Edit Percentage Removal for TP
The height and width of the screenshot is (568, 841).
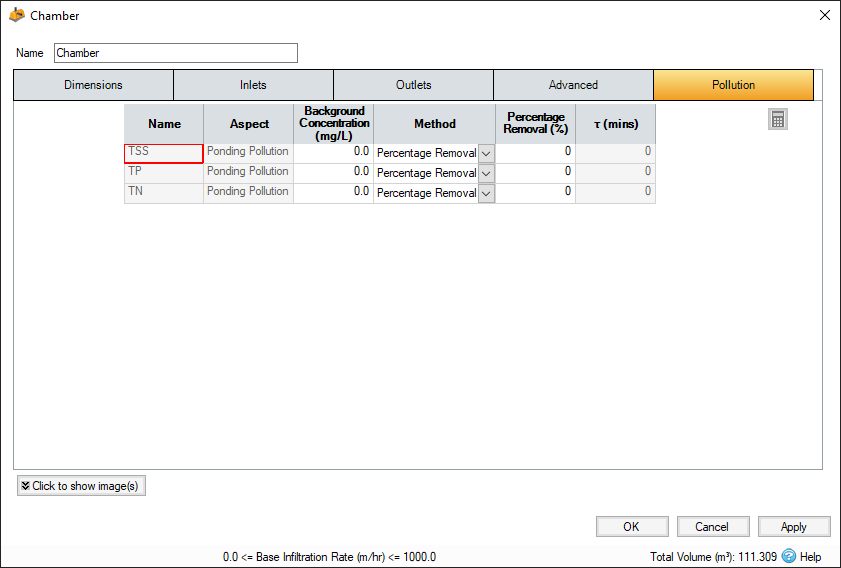pyautogui.click(x=535, y=173)
